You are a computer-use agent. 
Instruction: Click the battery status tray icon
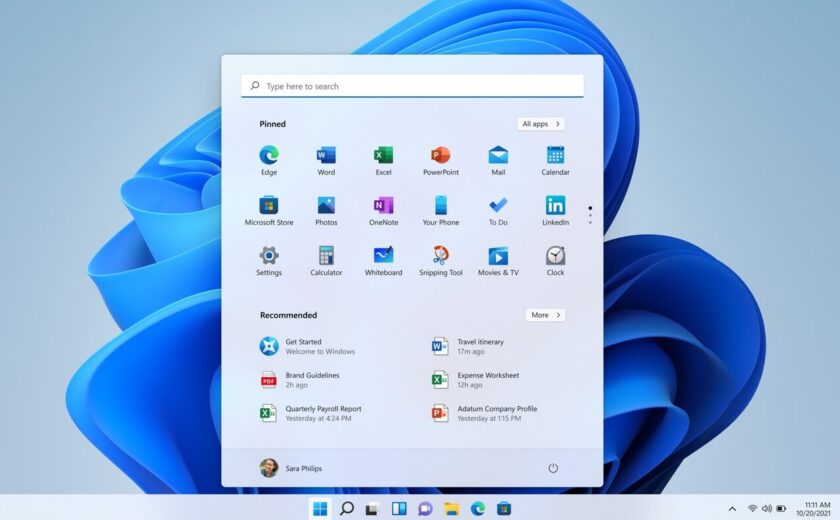(x=781, y=508)
